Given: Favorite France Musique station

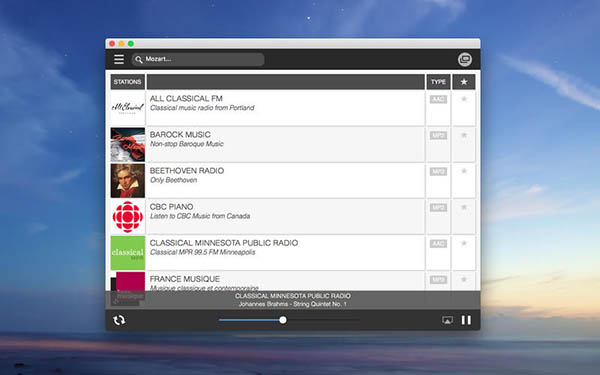Looking at the screenshot, I should [464, 279].
